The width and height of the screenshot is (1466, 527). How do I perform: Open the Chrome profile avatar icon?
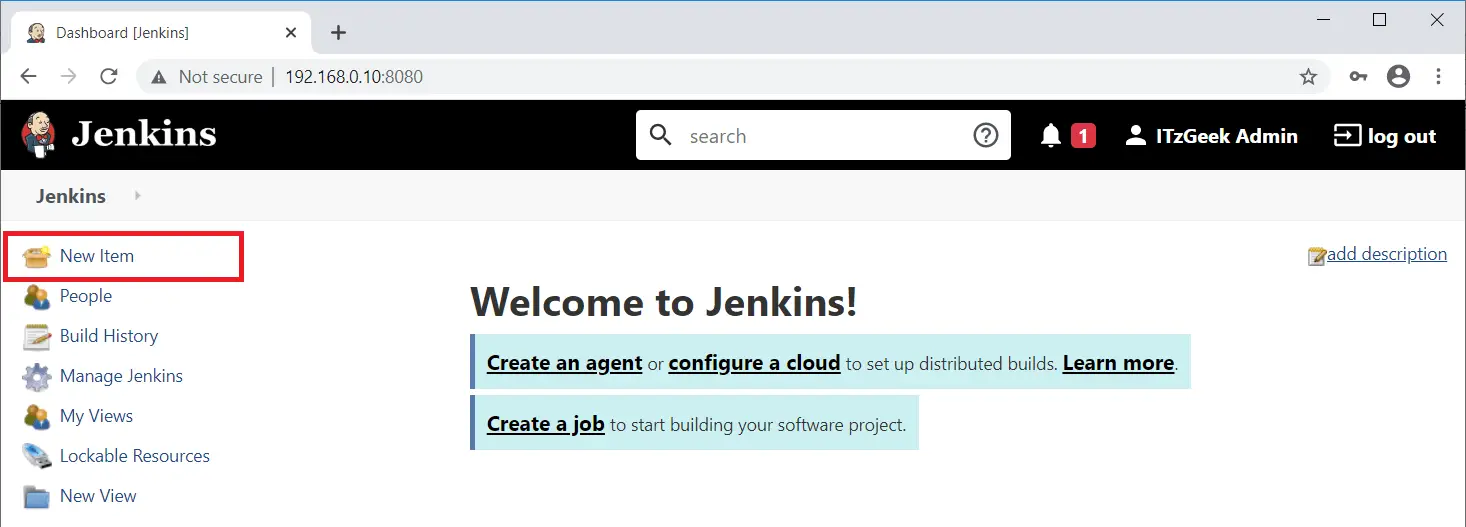pos(1398,77)
